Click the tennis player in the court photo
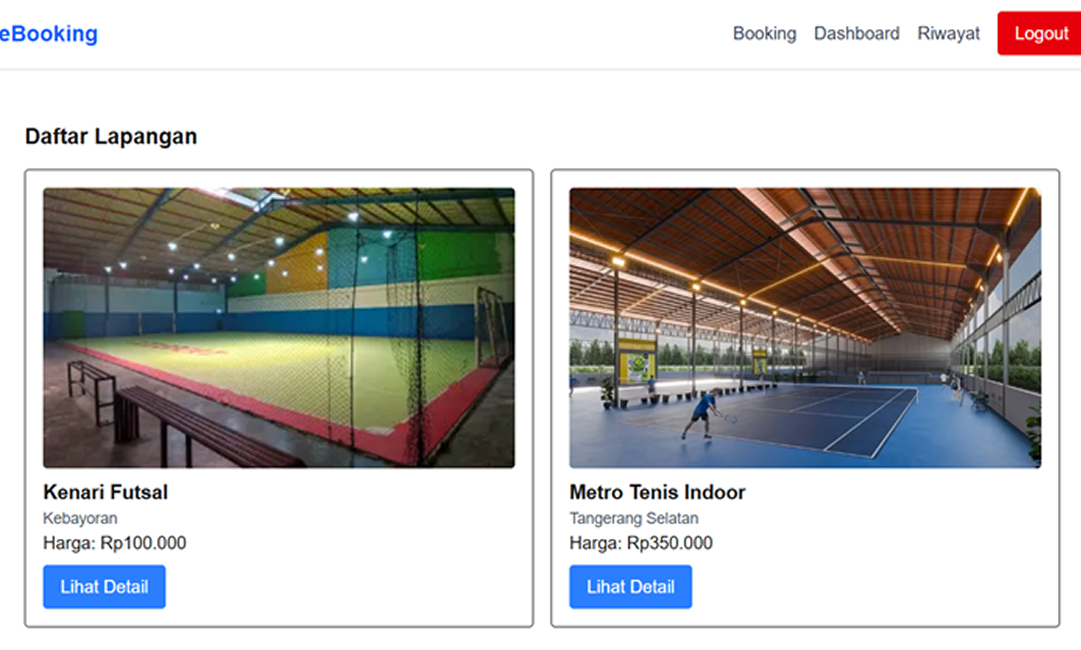Screen dimensions: 1081x650 click(x=704, y=412)
